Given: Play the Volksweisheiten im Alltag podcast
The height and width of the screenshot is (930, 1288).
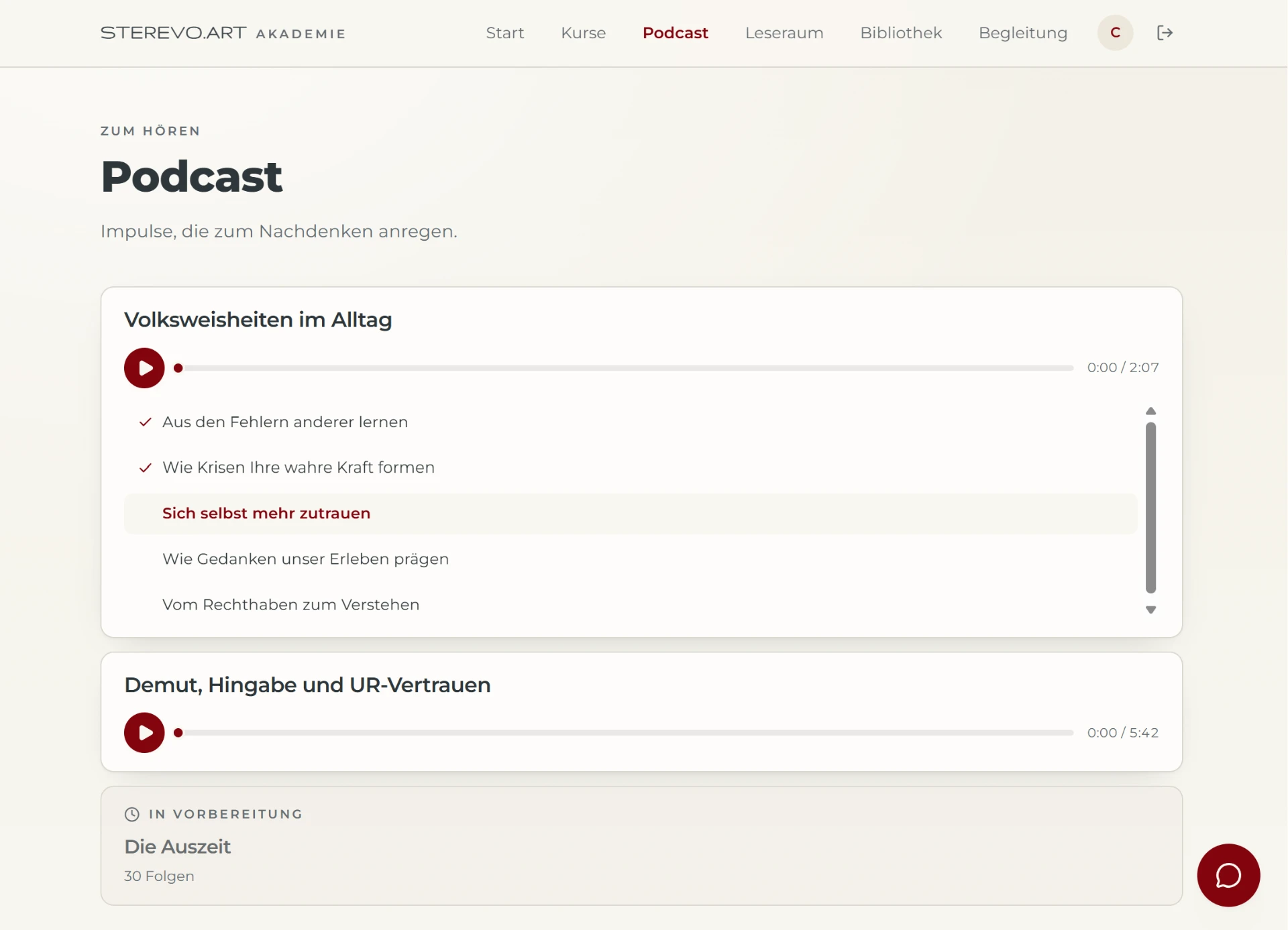Looking at the screenshot, I should (144, 367).
